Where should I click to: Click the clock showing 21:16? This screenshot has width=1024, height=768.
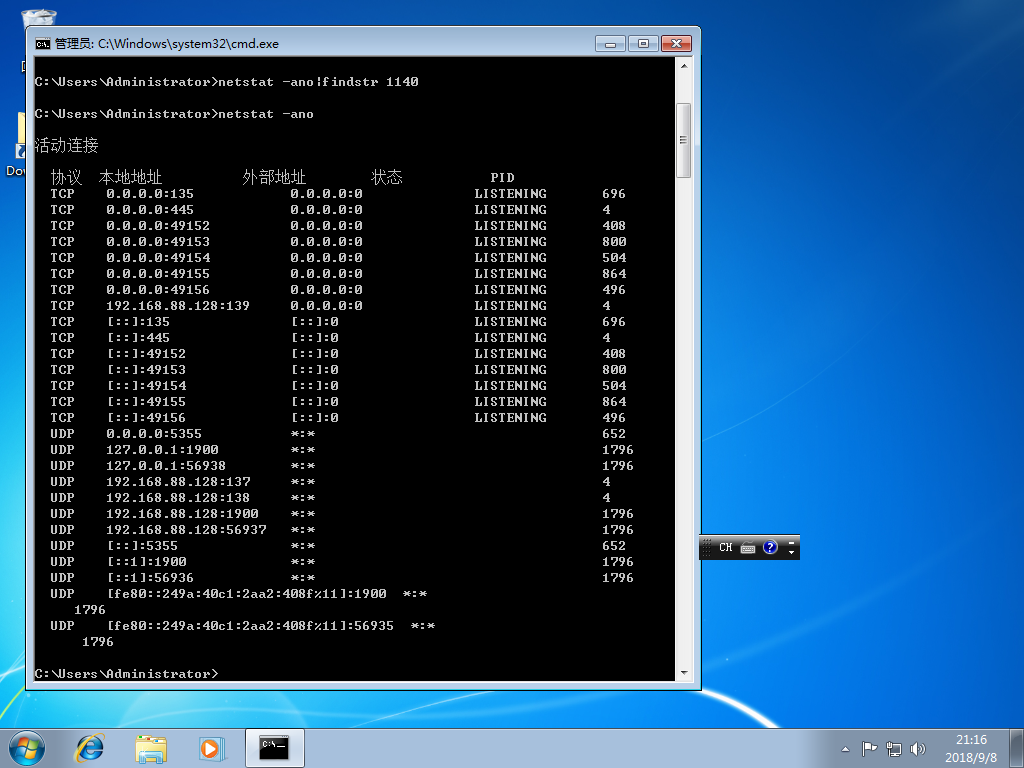pos(971,748)
